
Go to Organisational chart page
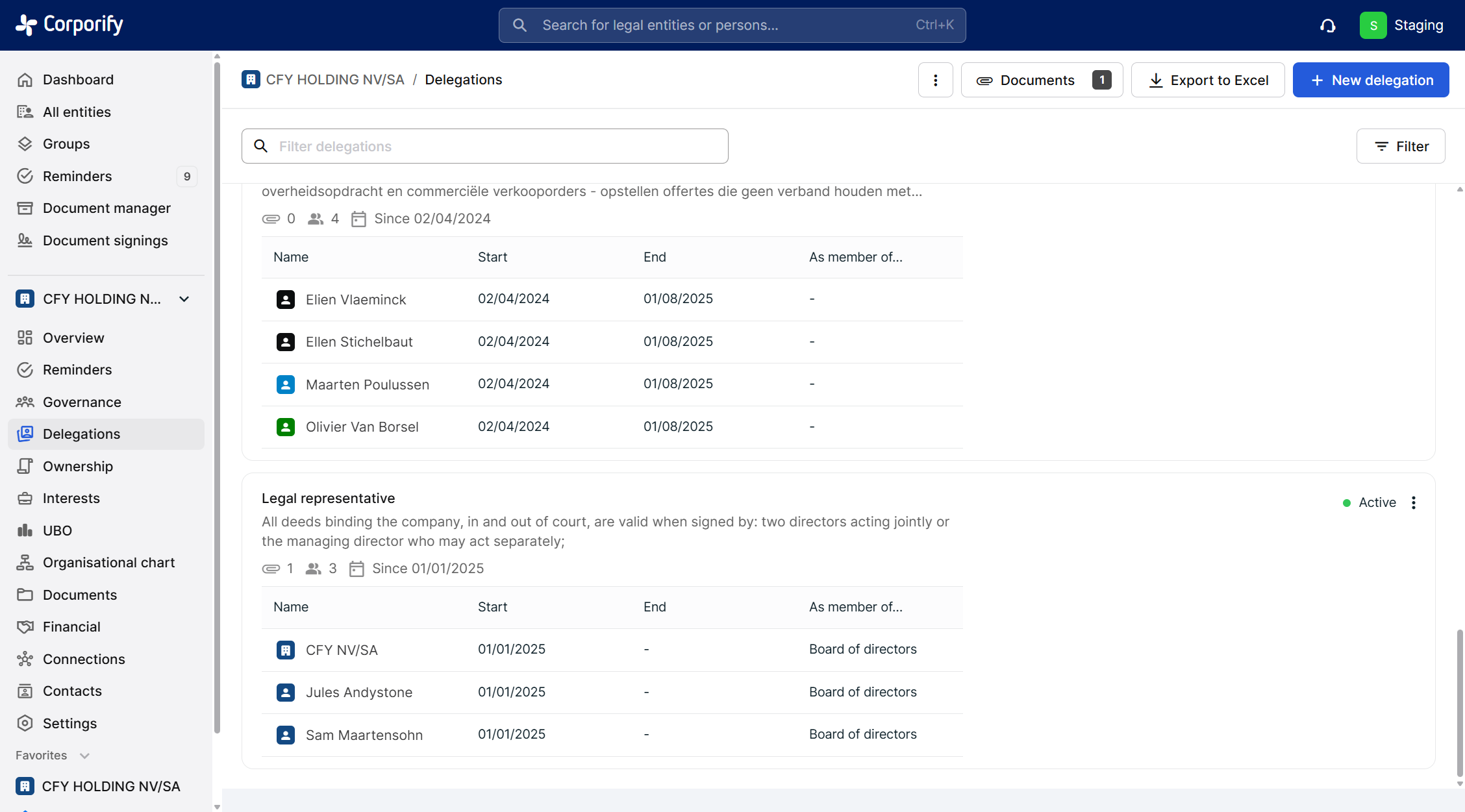(x=108, y=563)
